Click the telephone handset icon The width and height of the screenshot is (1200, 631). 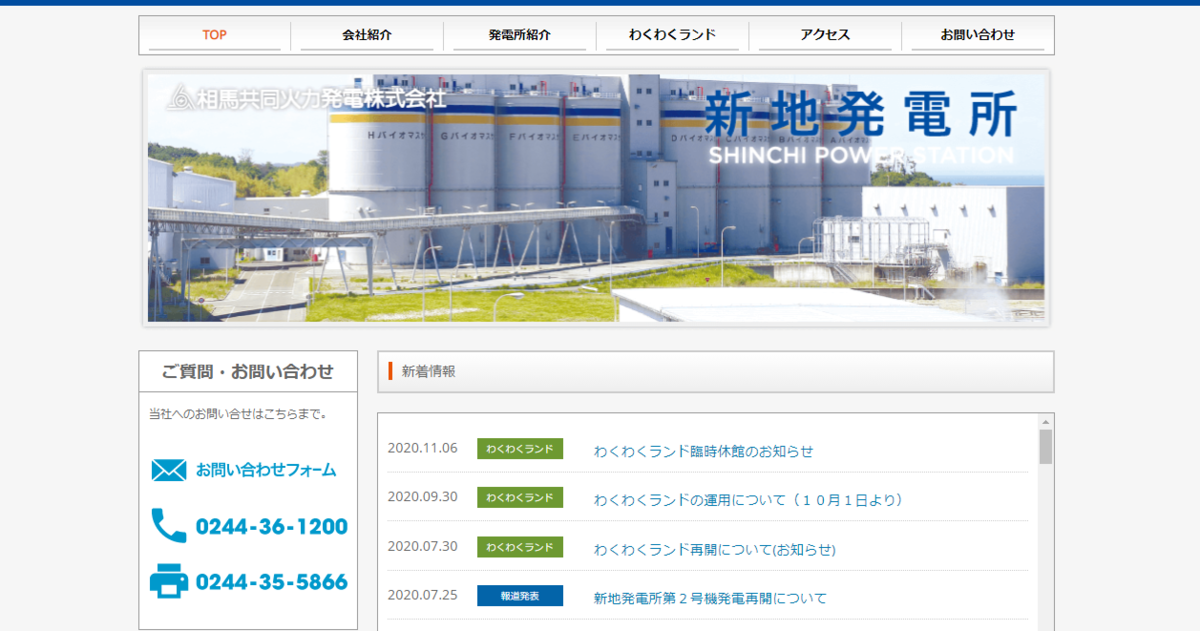[x=168, y=526]
